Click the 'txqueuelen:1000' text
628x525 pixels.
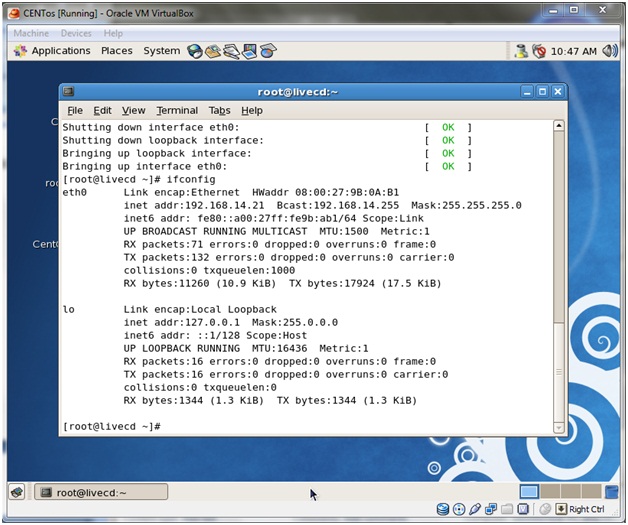(249, 270)
